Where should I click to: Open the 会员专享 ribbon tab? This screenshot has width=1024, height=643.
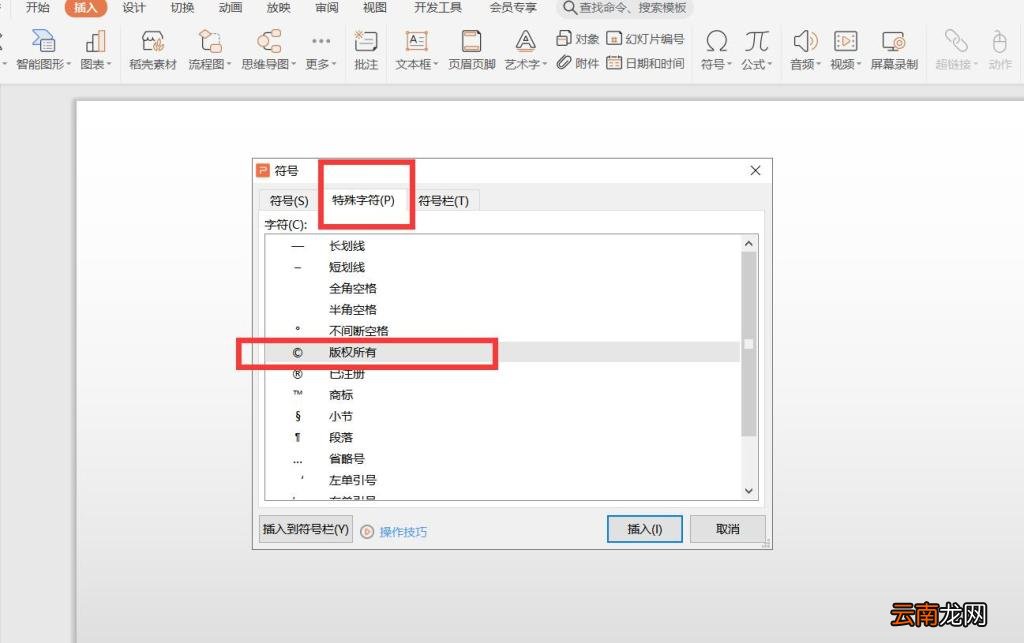coord(513,8)
